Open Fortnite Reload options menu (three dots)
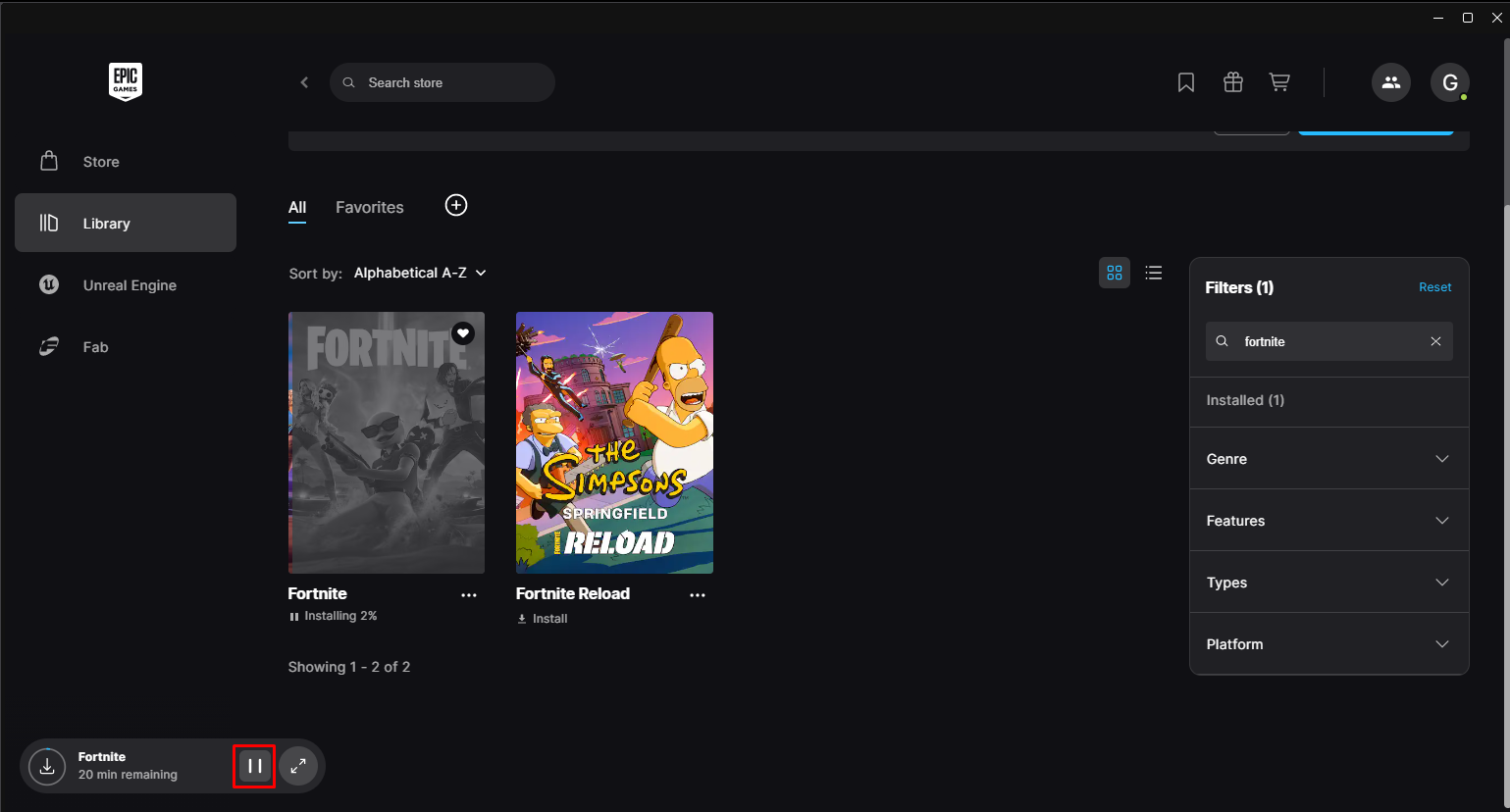The image size is (1510, 812). pyautogui.click(x=698, y=595)
